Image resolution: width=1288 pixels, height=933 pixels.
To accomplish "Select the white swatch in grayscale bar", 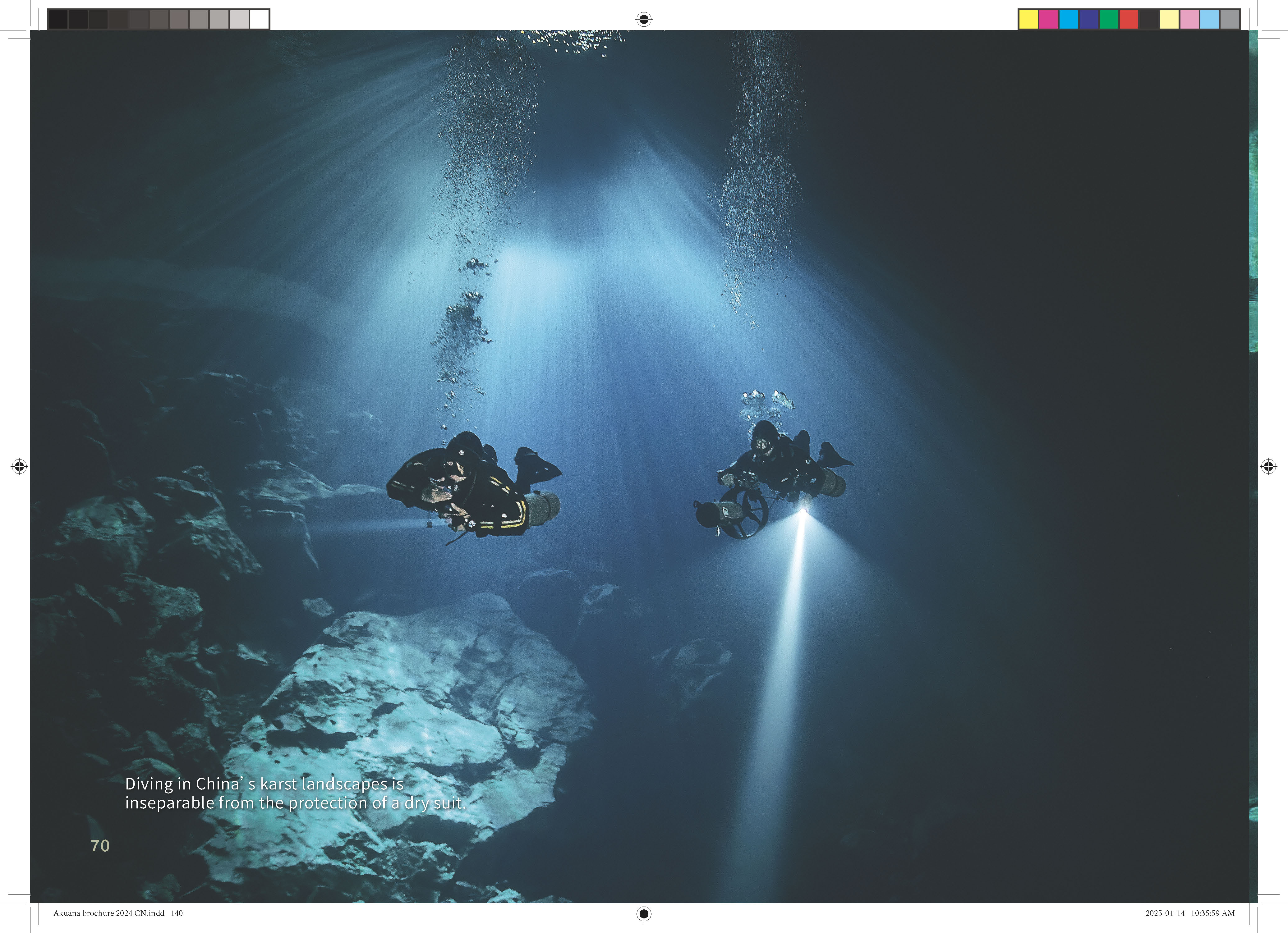I will (x=259, y=19).
